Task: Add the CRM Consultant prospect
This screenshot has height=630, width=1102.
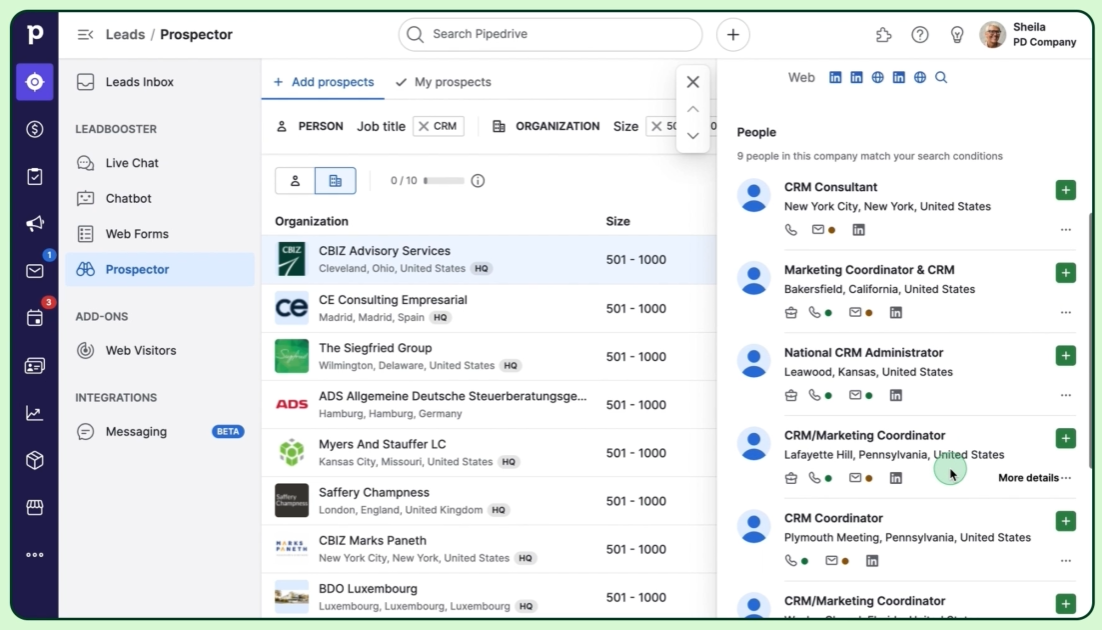Action: tap(1065, 190)
